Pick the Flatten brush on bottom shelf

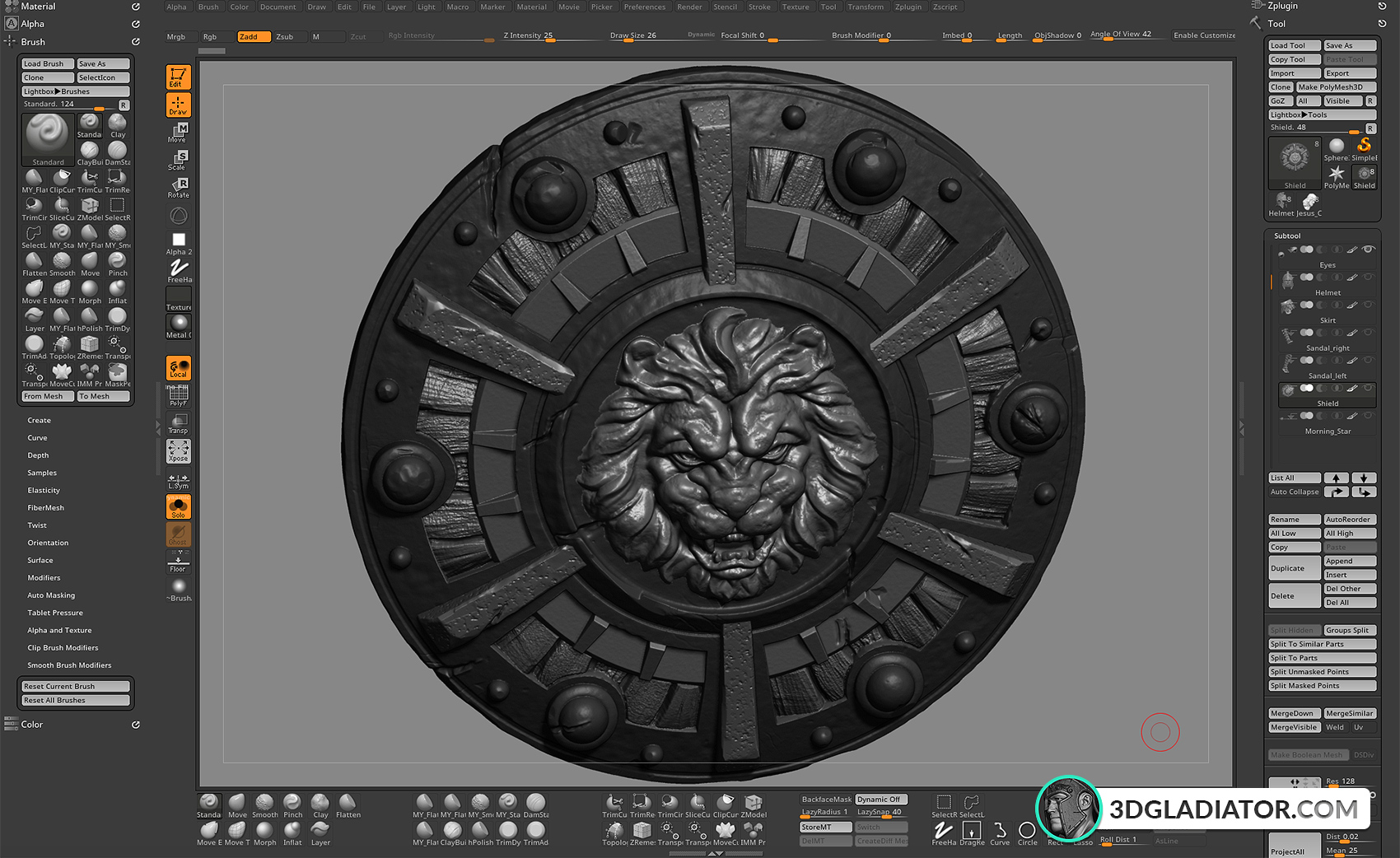tap(348, 806)
